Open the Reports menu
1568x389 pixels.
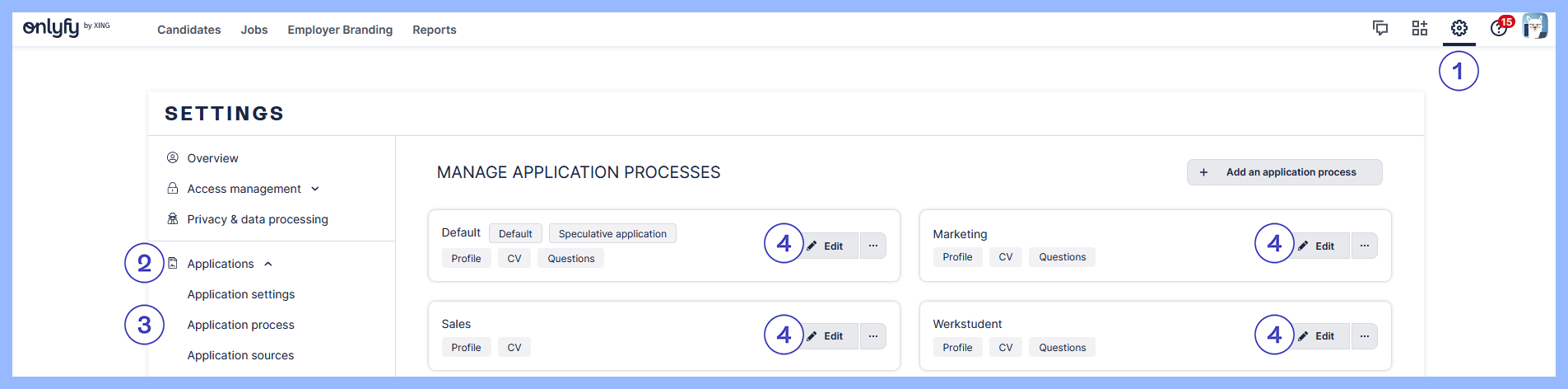434,30
